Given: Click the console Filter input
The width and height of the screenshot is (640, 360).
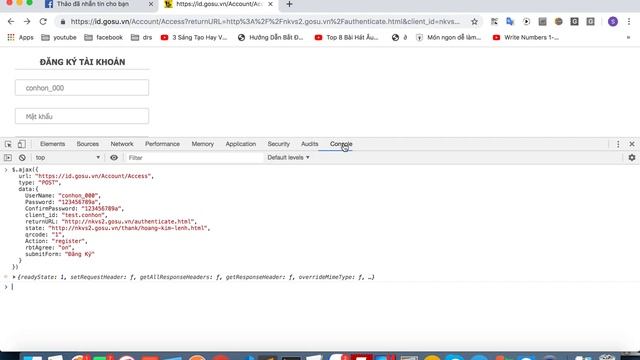Looking at the screenshot, I should [194, 158].
